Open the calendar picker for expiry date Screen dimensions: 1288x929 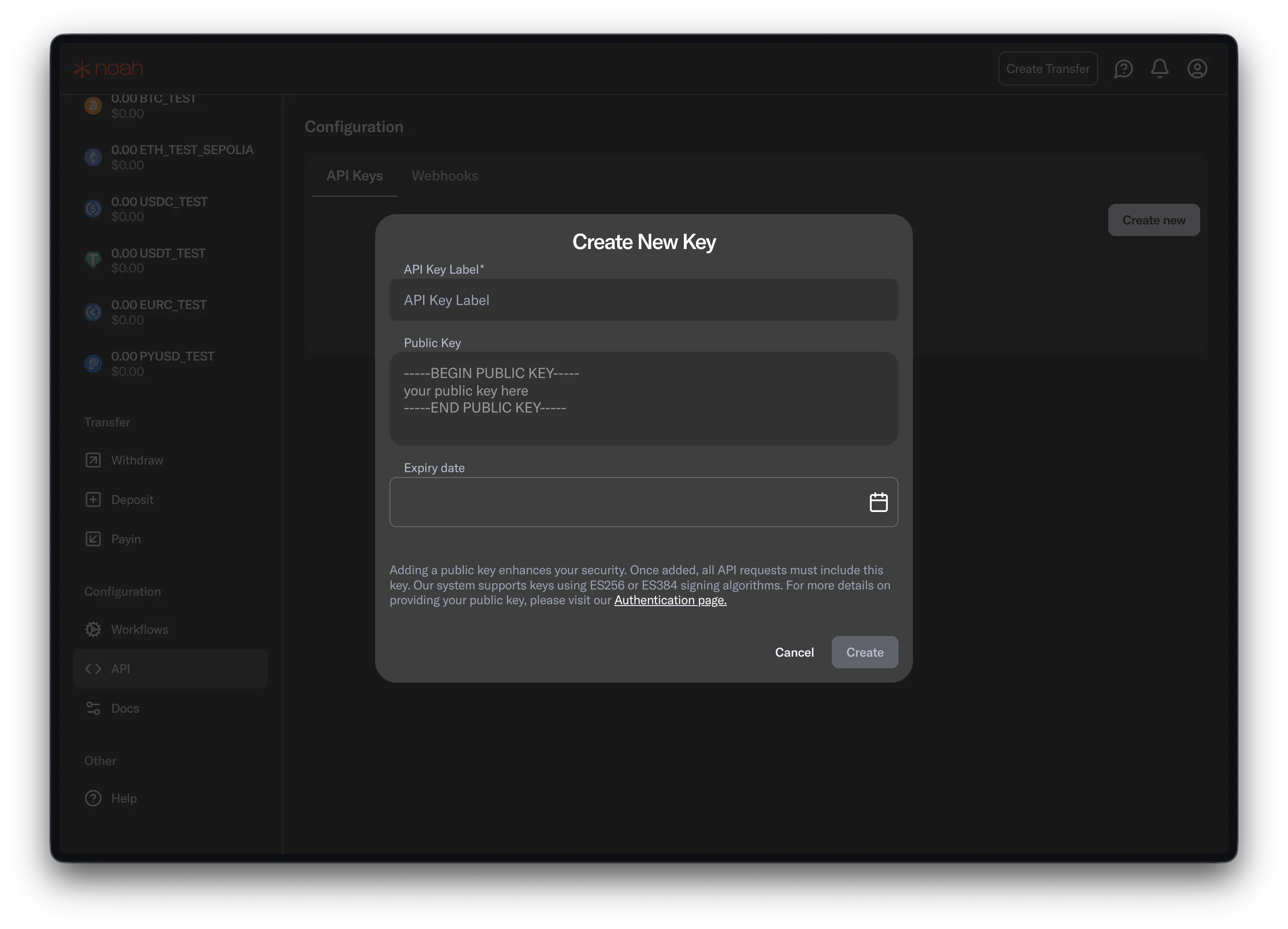(x=878, y=502)
